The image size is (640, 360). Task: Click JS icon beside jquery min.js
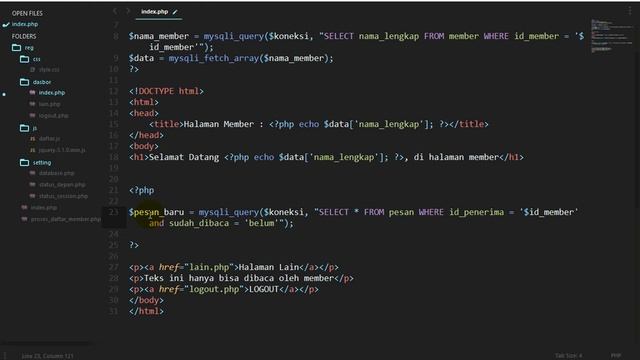(32, 150)
